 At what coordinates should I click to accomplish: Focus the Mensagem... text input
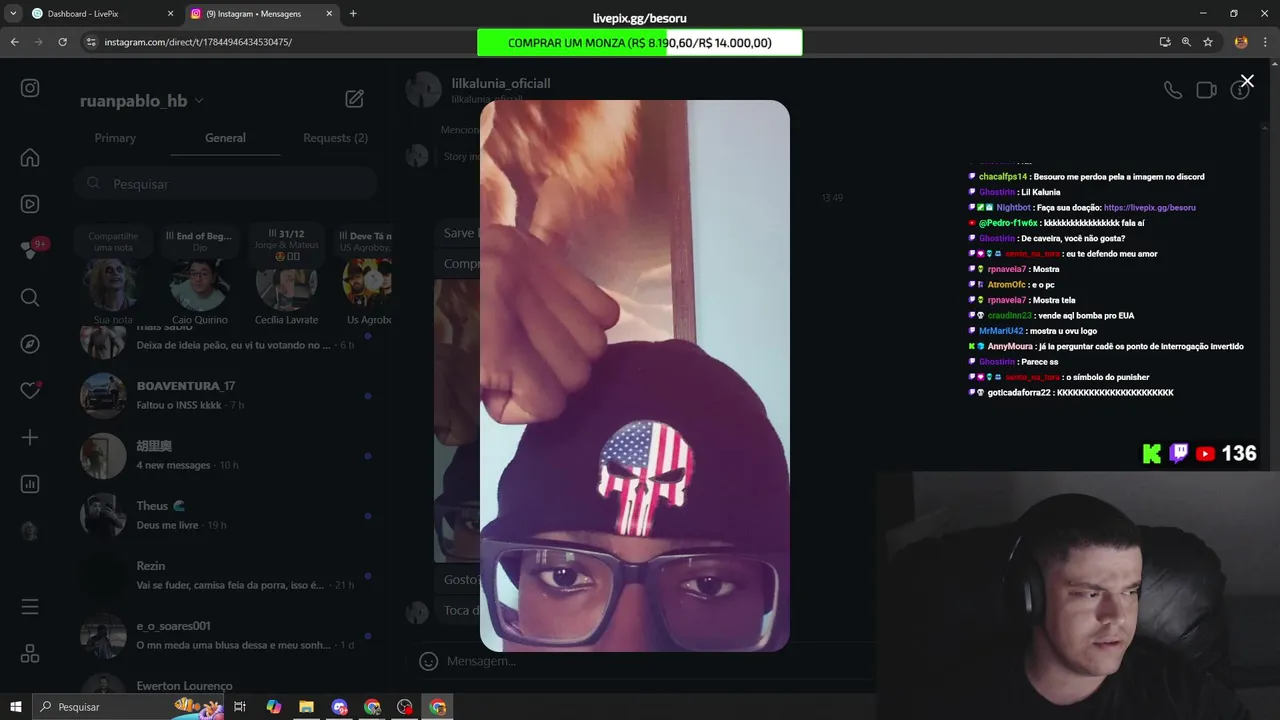click(480, 661)
